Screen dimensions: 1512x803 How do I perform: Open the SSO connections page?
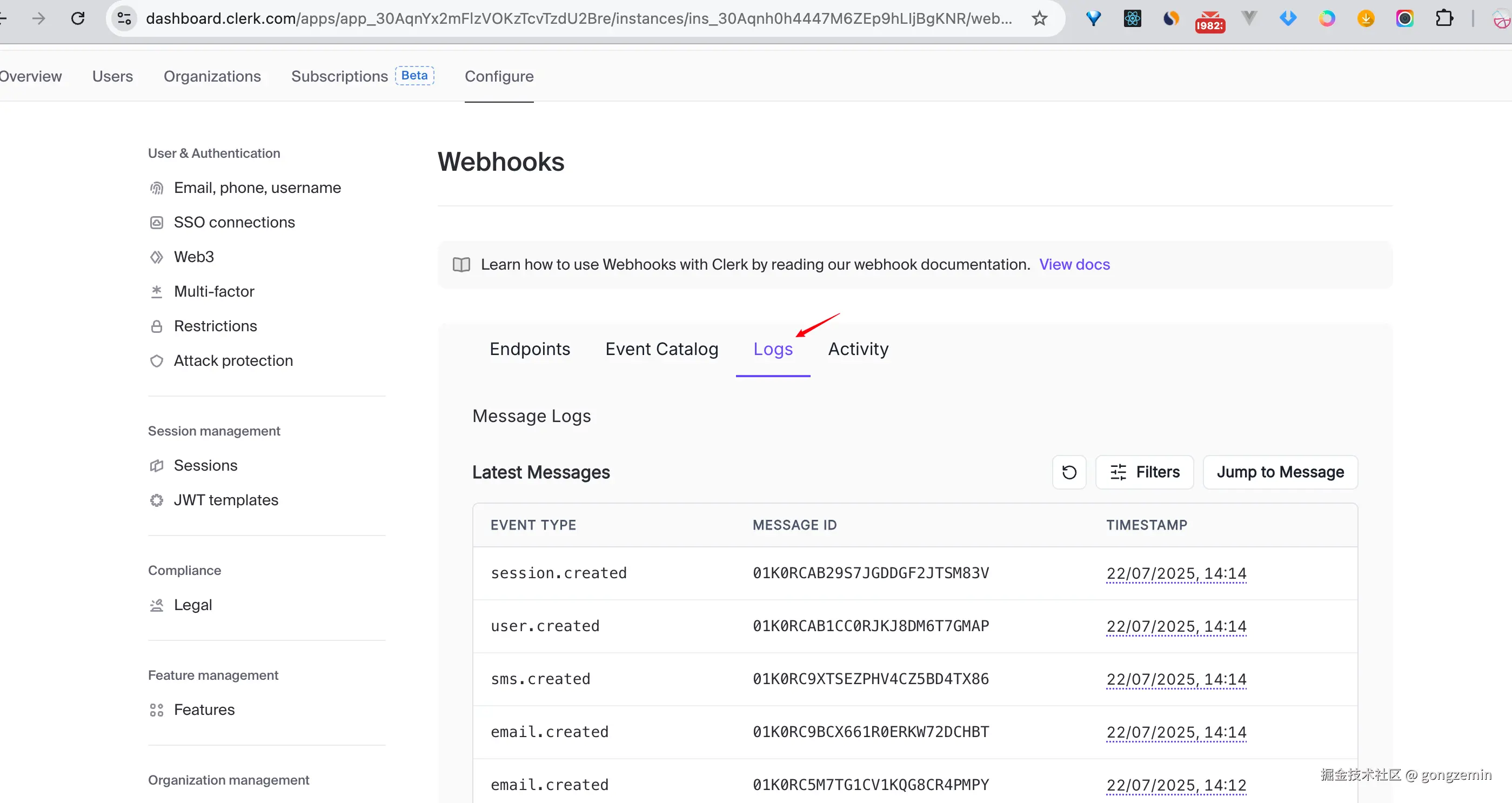pyautogui.click(x=234, y=223)
